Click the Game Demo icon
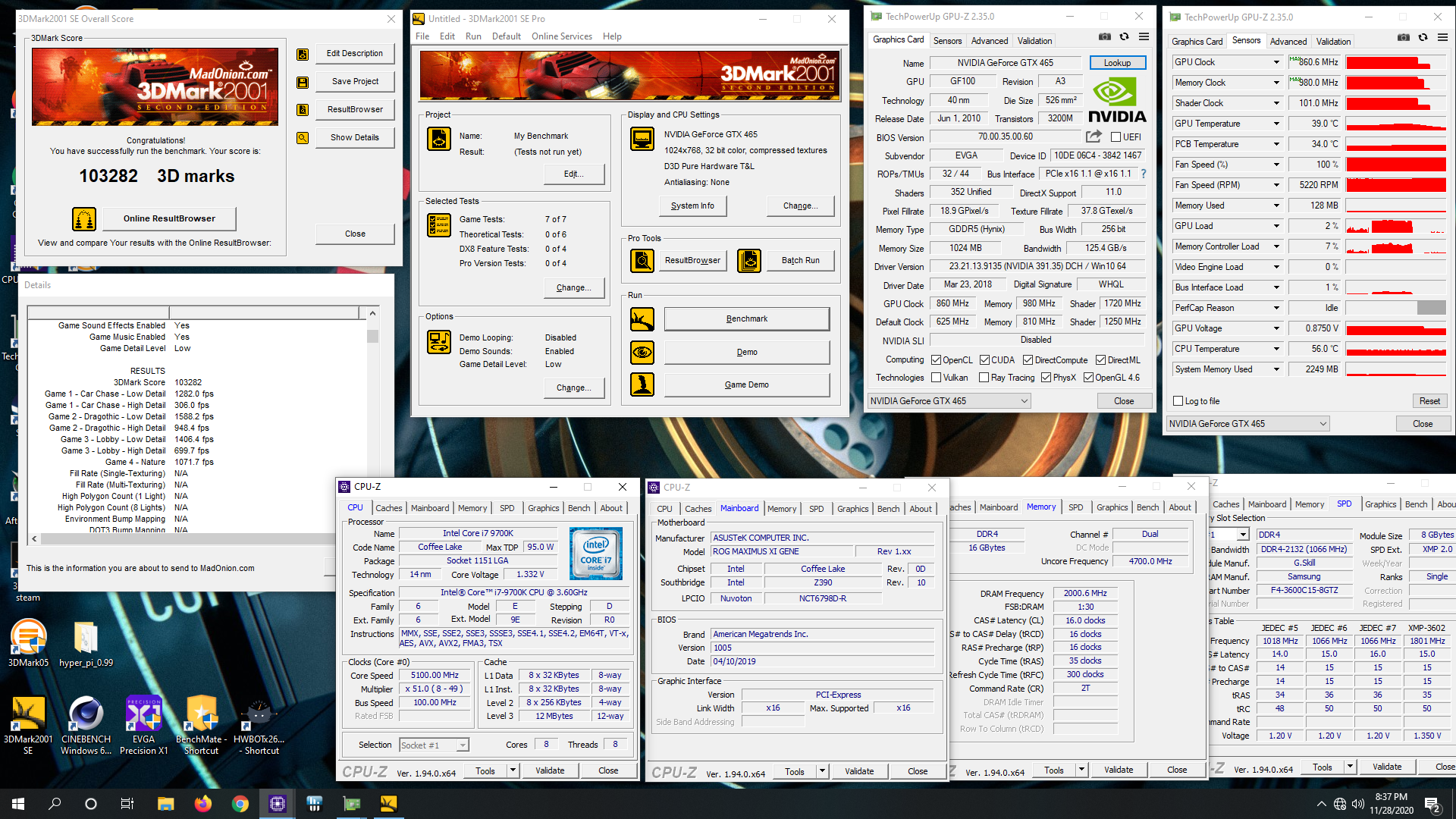The height and width of the screenshot is (819, 1456). tap(642, 385)
